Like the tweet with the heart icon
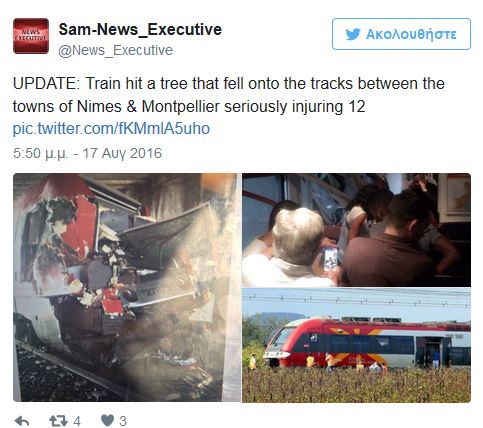This screenshot has height=428, width=483. [x=107, y=421]
